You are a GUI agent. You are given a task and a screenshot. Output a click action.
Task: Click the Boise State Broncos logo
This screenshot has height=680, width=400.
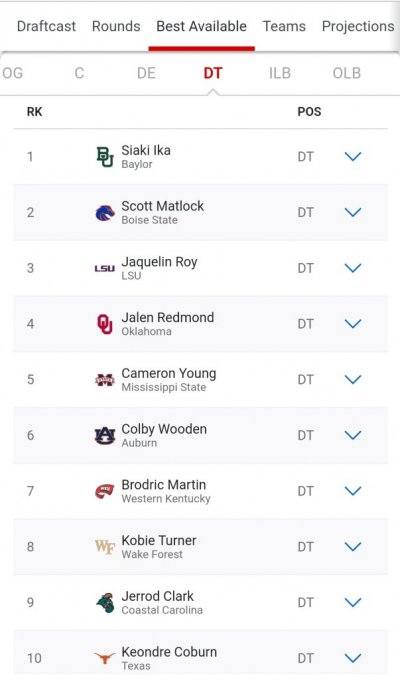click(105, 212)
